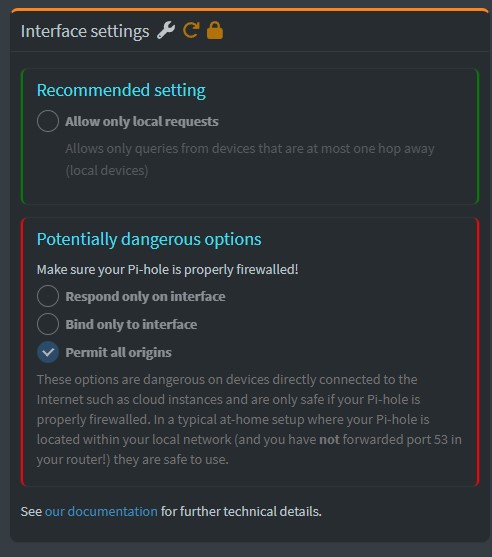Click the wrench icon beside Interface settings
Viewport: 492px width, 557px height.
(x=166, y=31)
